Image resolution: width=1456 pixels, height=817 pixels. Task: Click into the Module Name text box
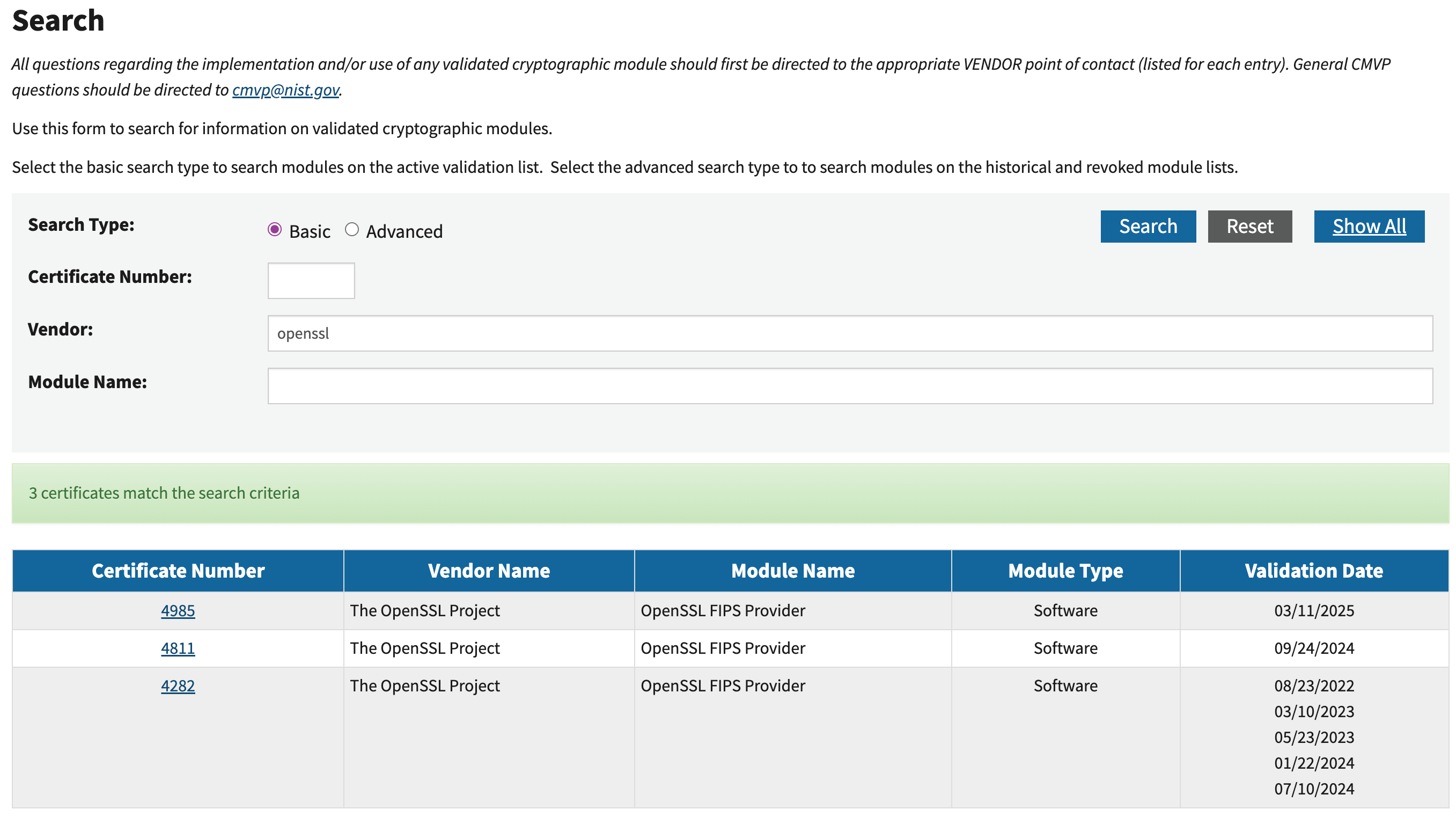click(x=850, y=386)
